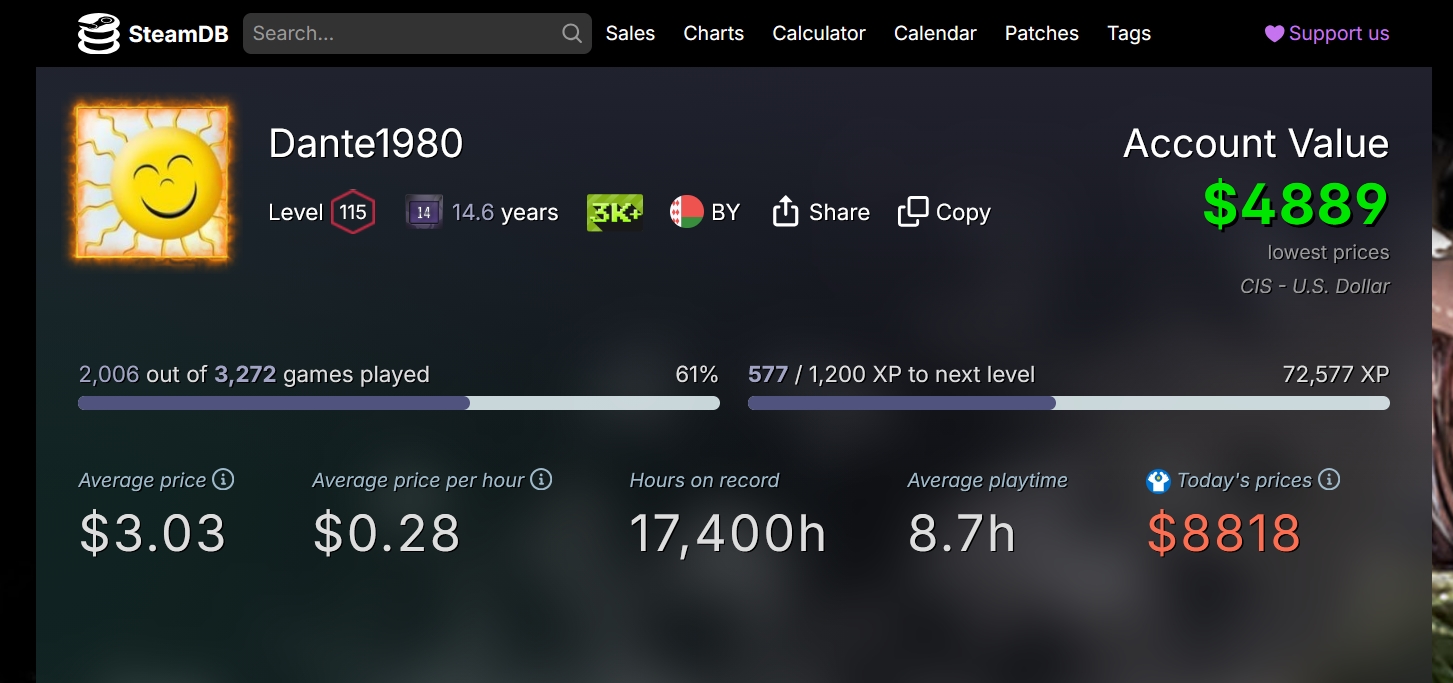Click the Hours on record label
Image resolution: width=1453 pixels, height=683 pixels.
704,480
